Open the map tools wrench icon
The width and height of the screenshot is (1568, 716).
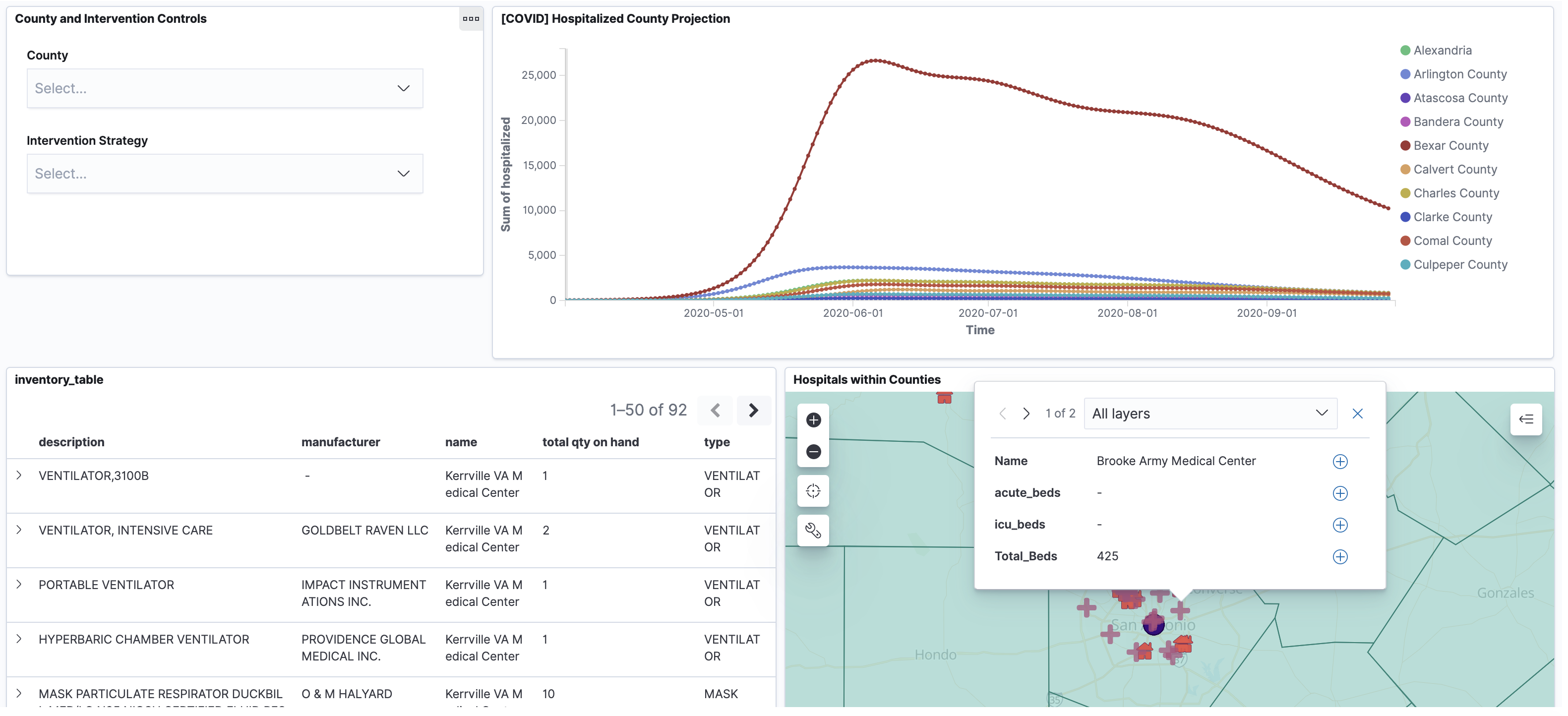(x=813, y=530)
